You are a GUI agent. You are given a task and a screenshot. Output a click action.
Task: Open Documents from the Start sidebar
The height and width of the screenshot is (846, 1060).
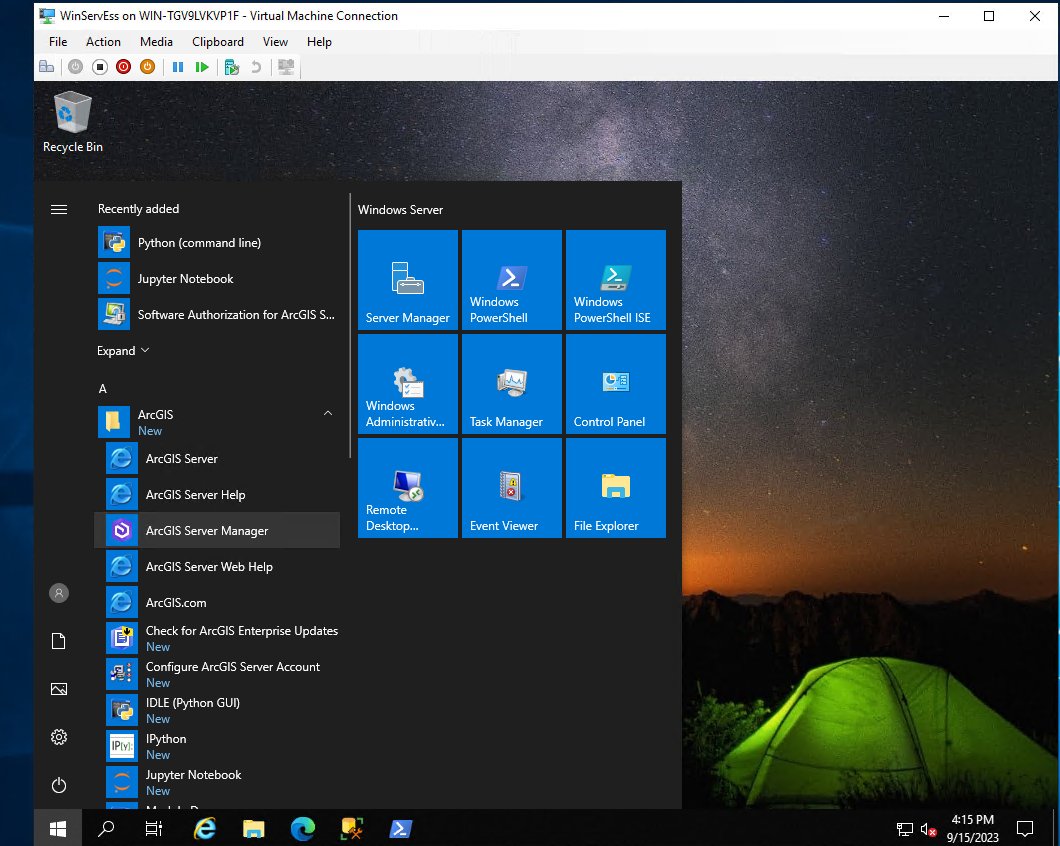click(x=59, y=641)
